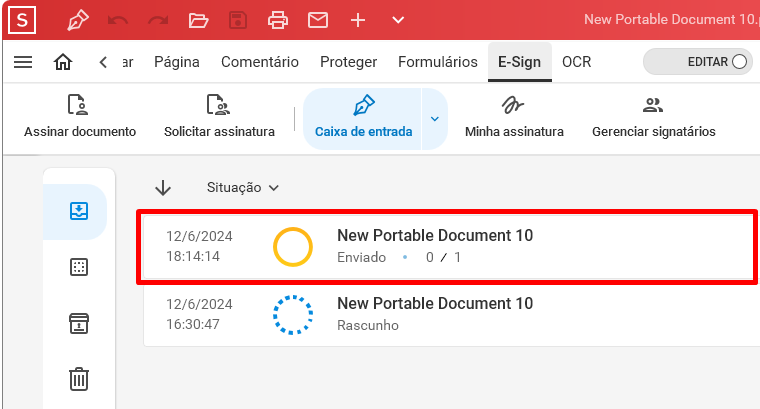Click Assinar documento button

click(x=80, y=117)
